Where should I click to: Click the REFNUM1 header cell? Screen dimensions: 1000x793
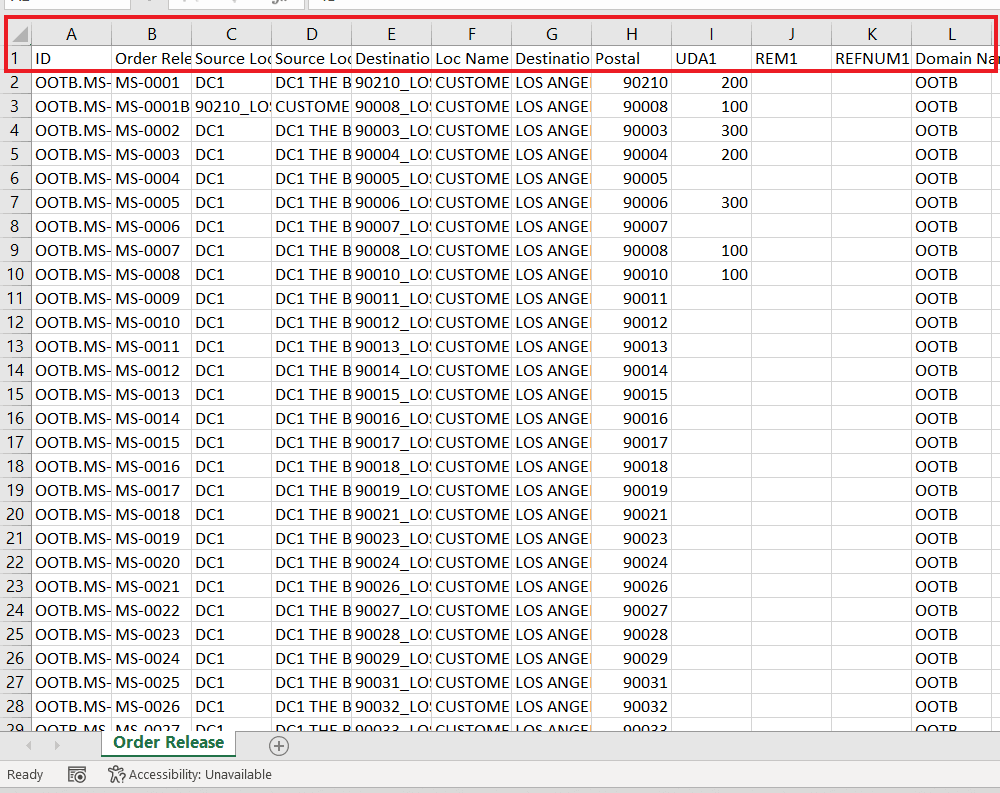872,59
